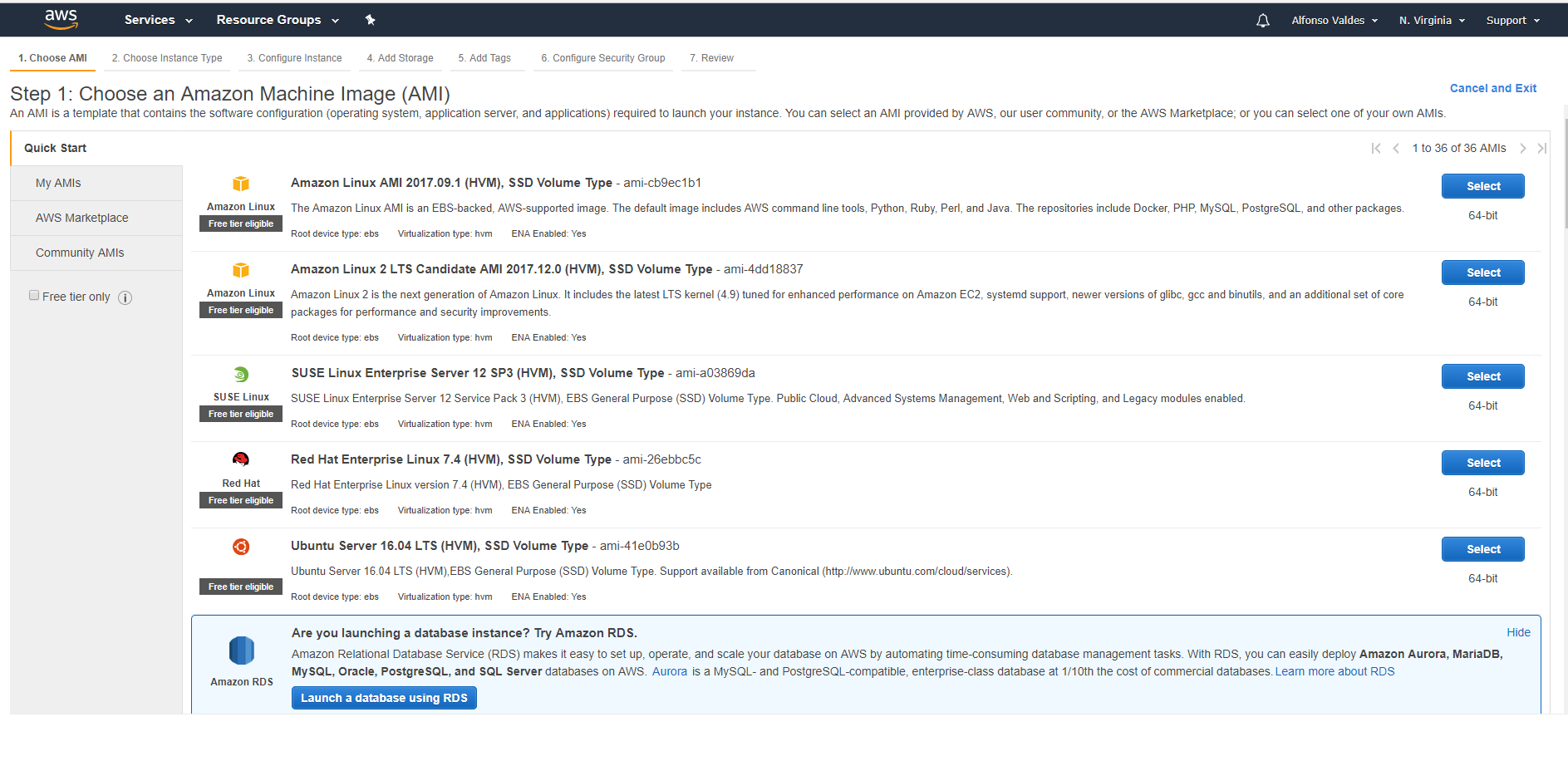Open the Aurora link

pyautogui.click(x=669, y=671)
